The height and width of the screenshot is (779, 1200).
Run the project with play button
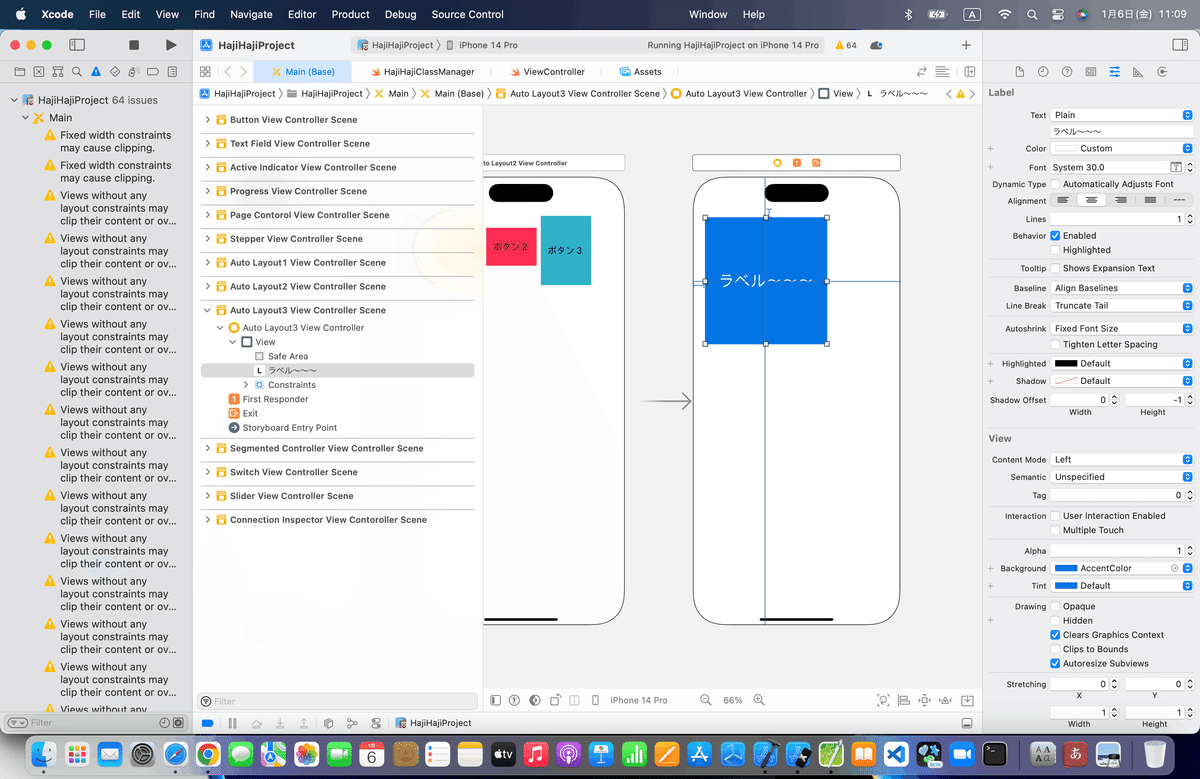coord(171,45)
